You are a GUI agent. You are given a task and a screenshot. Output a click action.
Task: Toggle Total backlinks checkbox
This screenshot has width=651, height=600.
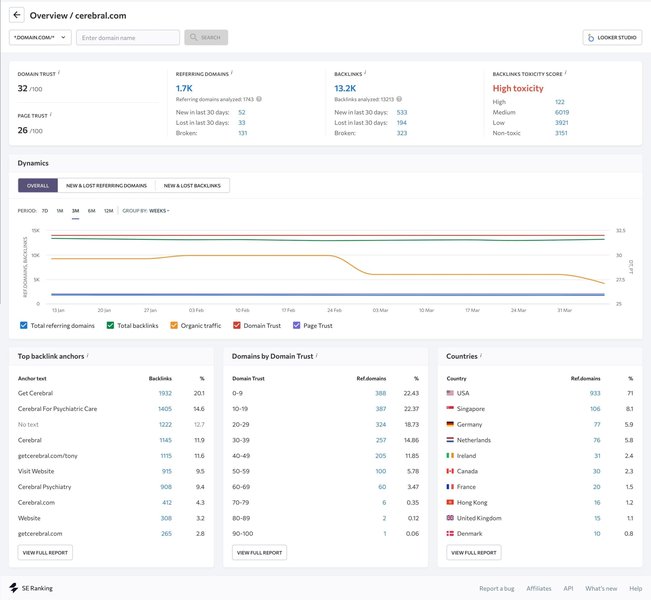(110, 325)
